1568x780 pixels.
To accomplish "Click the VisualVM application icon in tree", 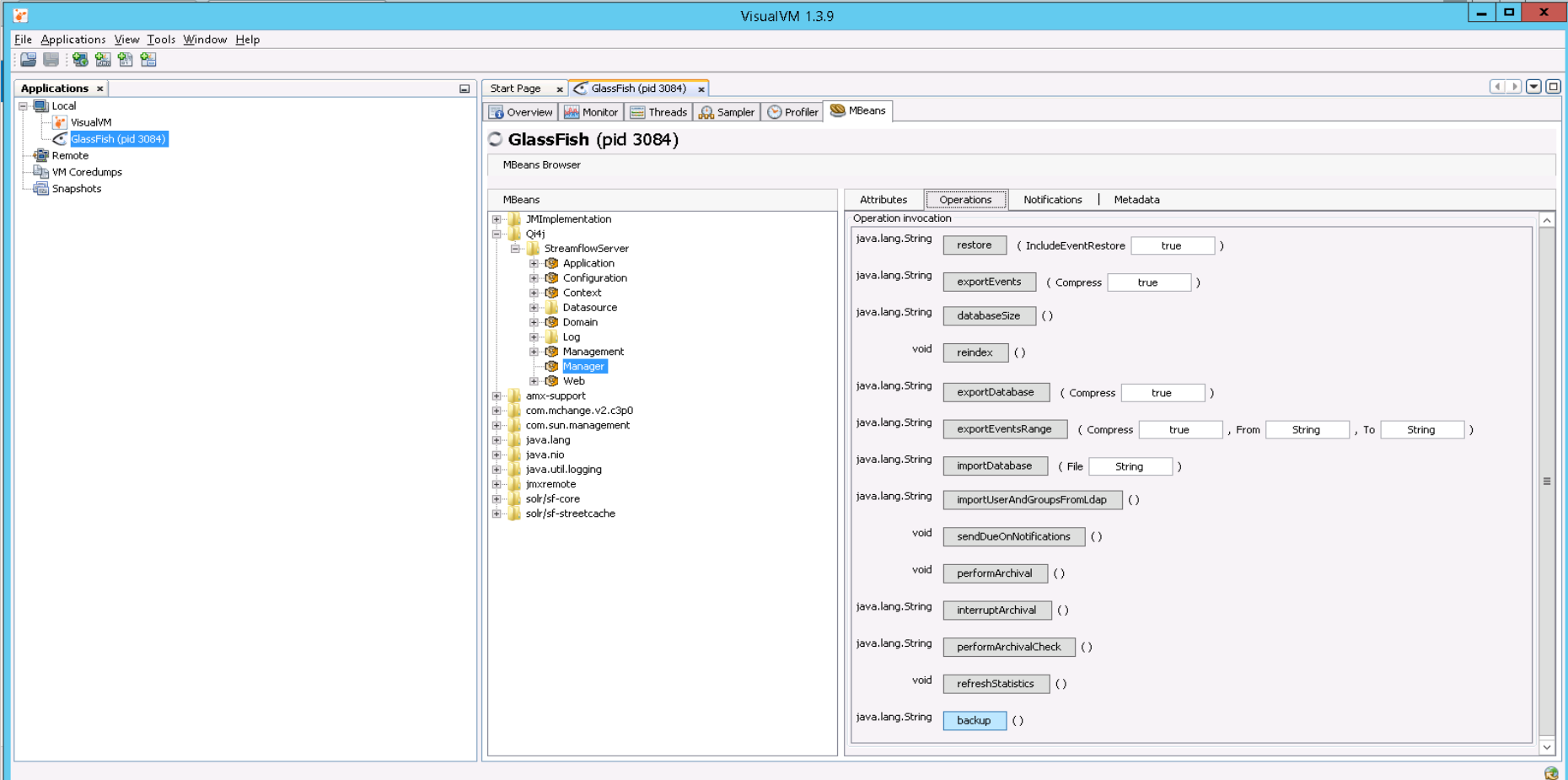I will coord(60,122).
